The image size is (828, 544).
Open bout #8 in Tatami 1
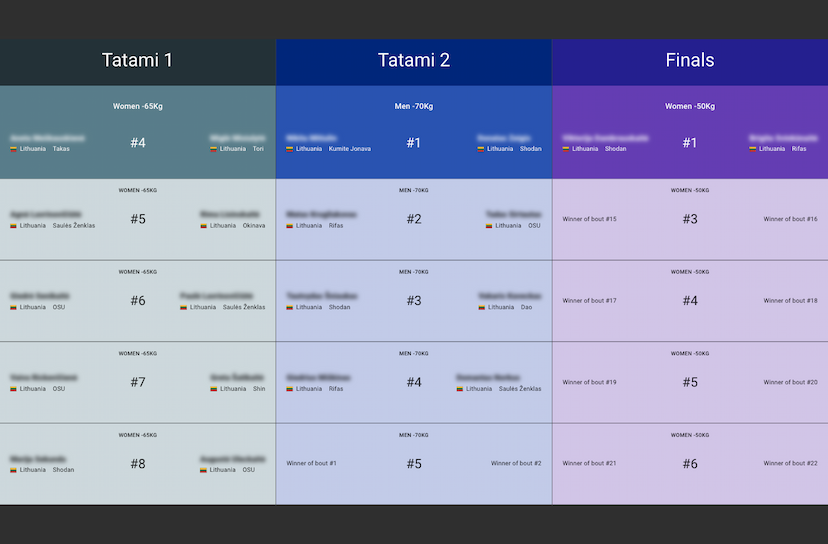(x=138, y=463)
